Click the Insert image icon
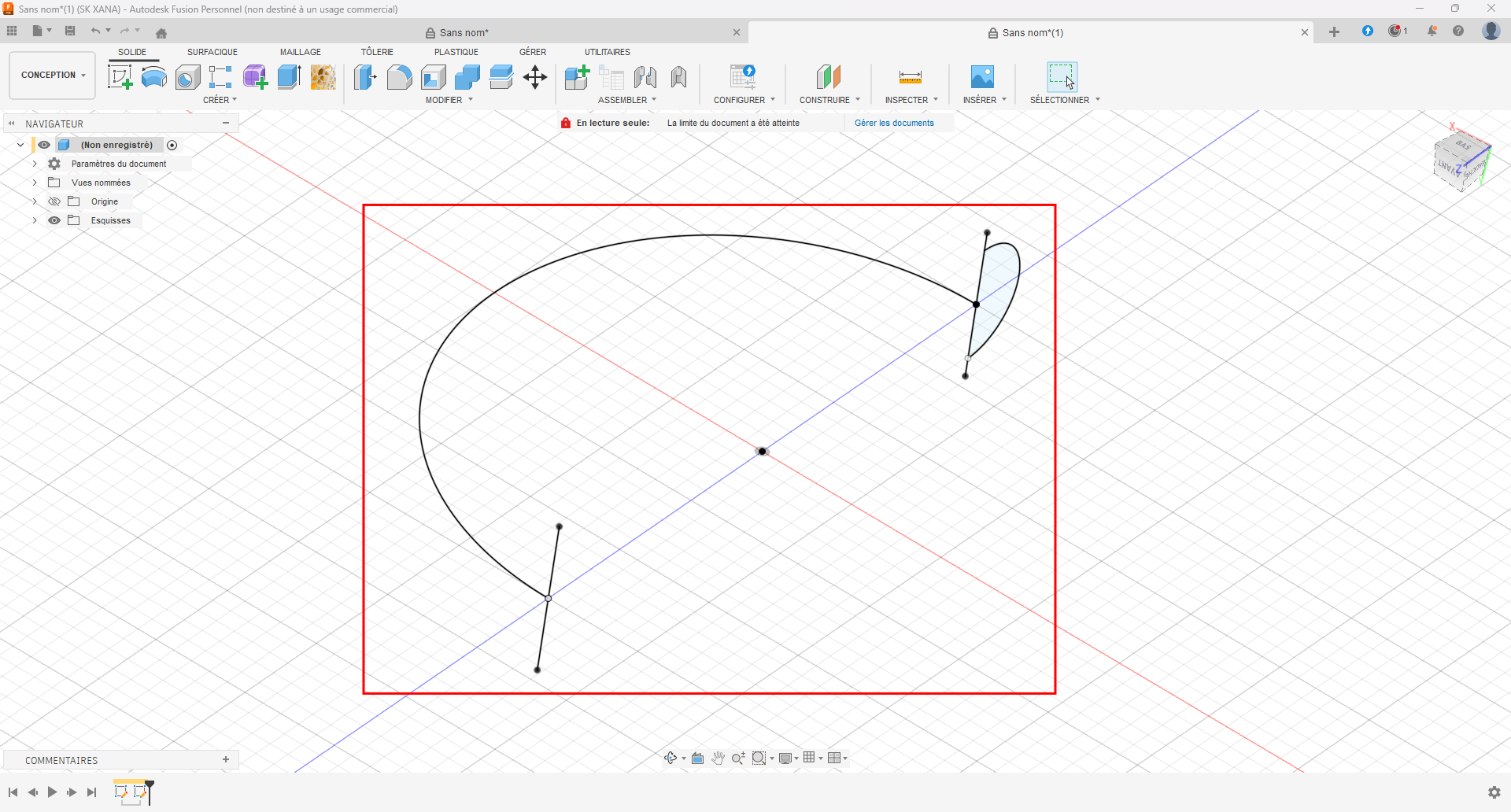This screenshot has height=812, width=1511. 983,77
